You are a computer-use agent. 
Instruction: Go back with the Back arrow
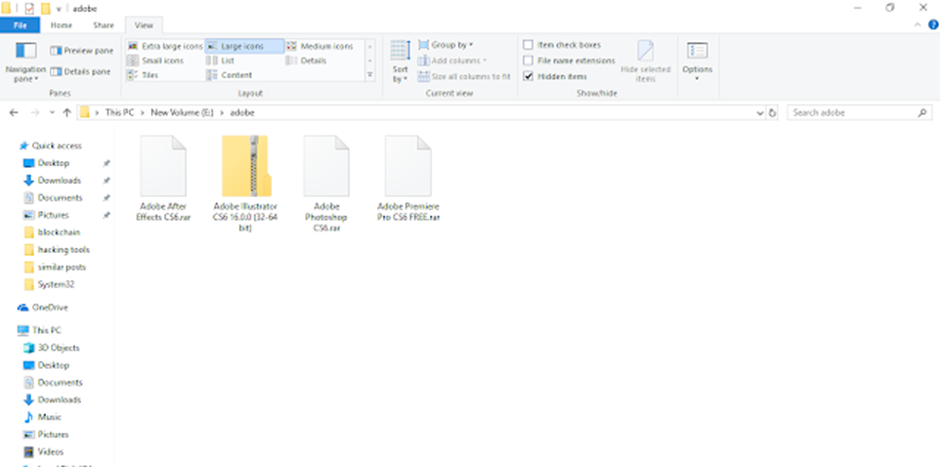14,113
